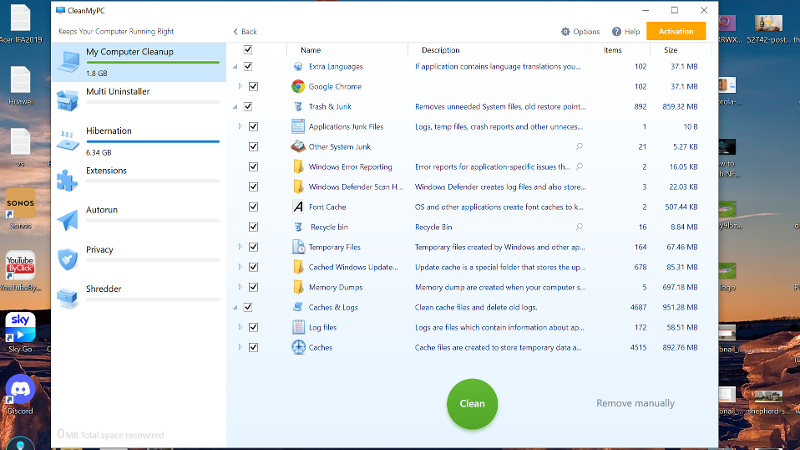Toggle the Temporary Files checkbox
Image resolution: width=800 pixels, height=450 pixels.
(253, 247)
